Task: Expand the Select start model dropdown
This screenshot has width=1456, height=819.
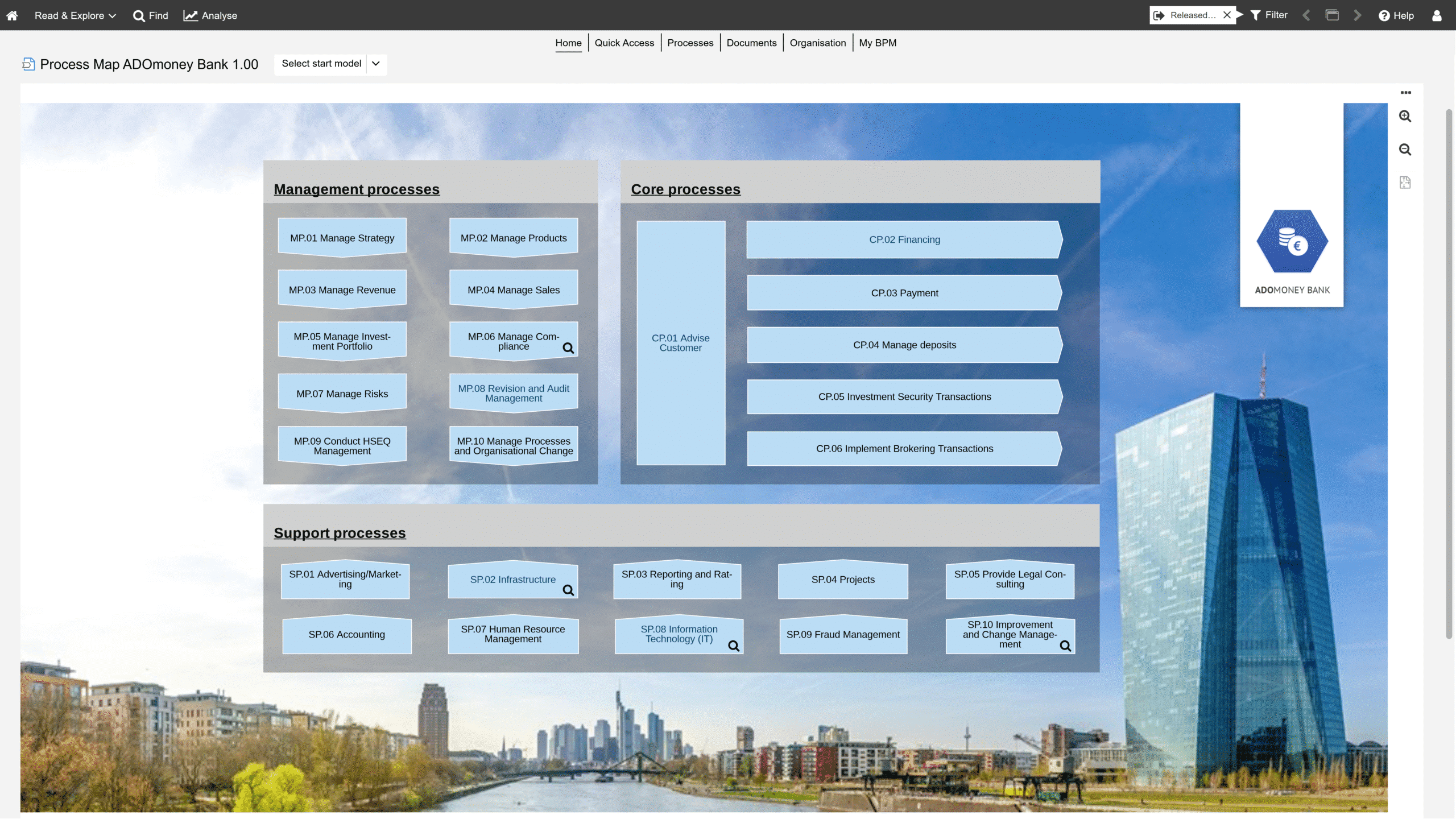Action: pyautogui.click(x=376, y=64)
